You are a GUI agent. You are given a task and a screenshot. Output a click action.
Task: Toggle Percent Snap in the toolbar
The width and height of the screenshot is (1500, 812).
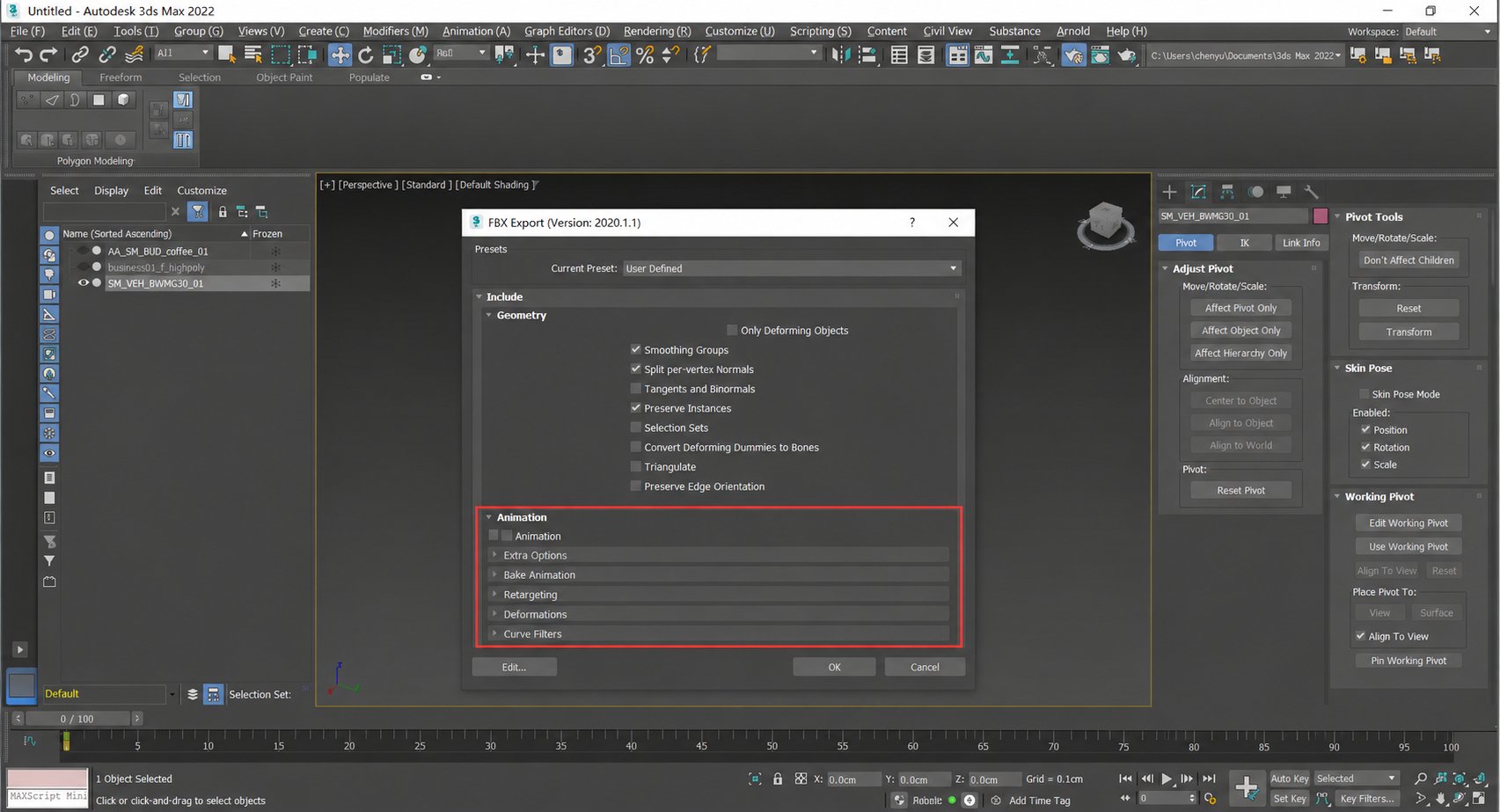(x=645, y=55)
